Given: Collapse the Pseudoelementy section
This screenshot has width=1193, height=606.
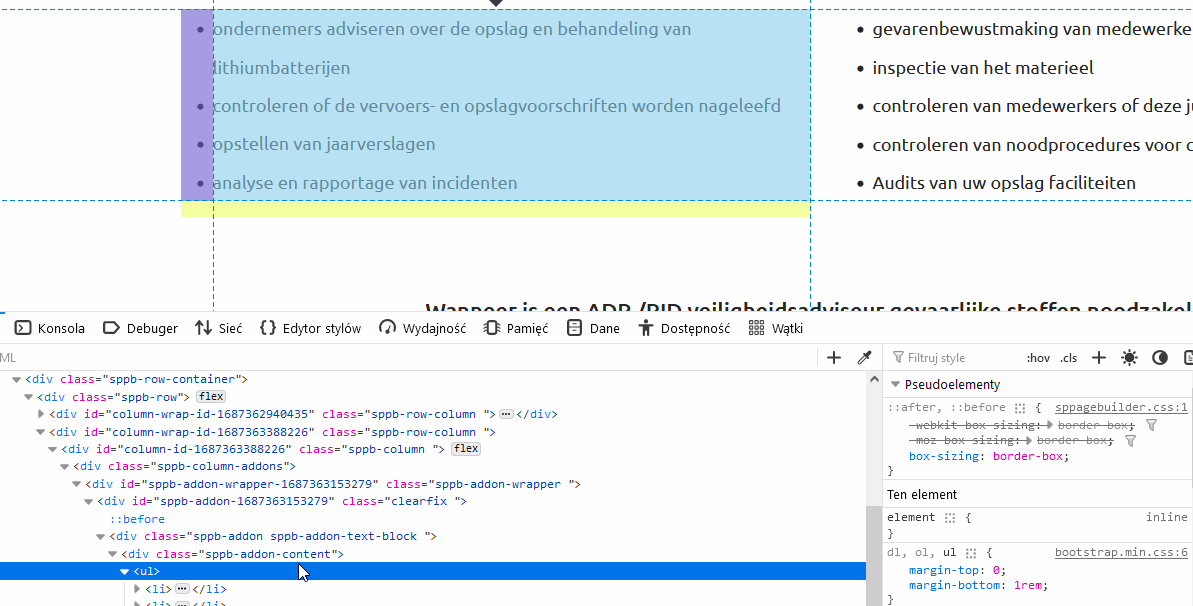Looking at the screenshot, I should point(895,385).
